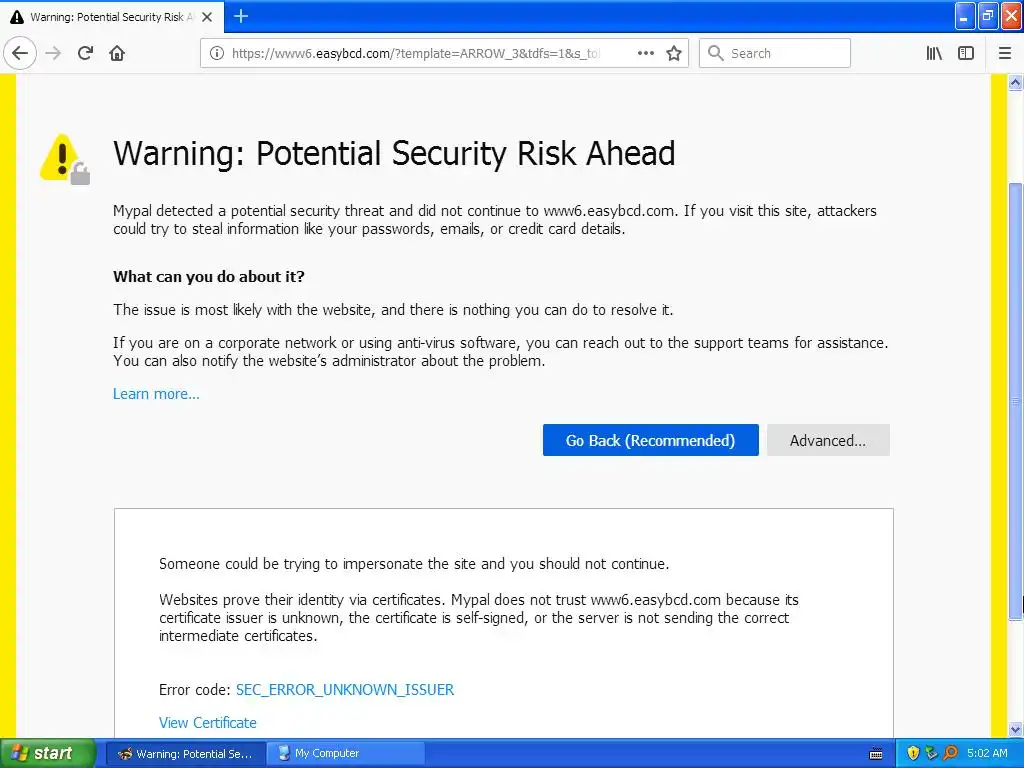
Task: Open the Library bookmarks icon
Action: point(934,53)
